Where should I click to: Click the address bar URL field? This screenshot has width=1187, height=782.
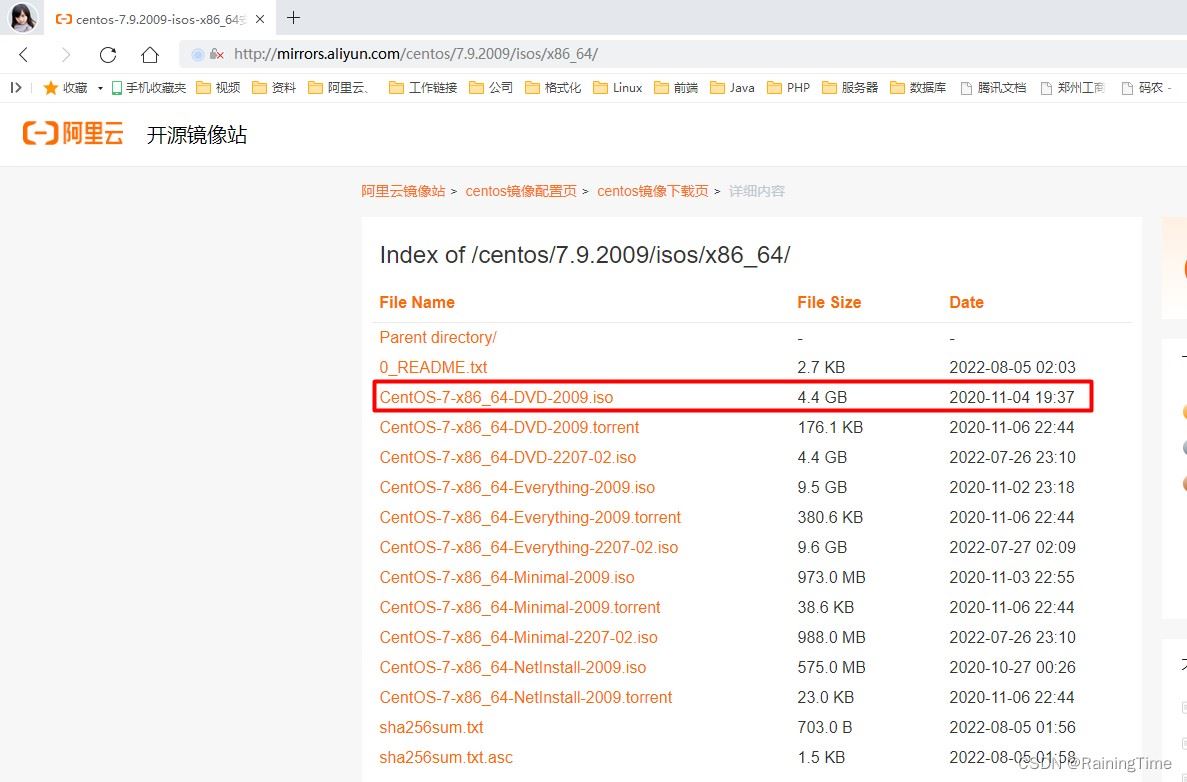coord(681,54)
